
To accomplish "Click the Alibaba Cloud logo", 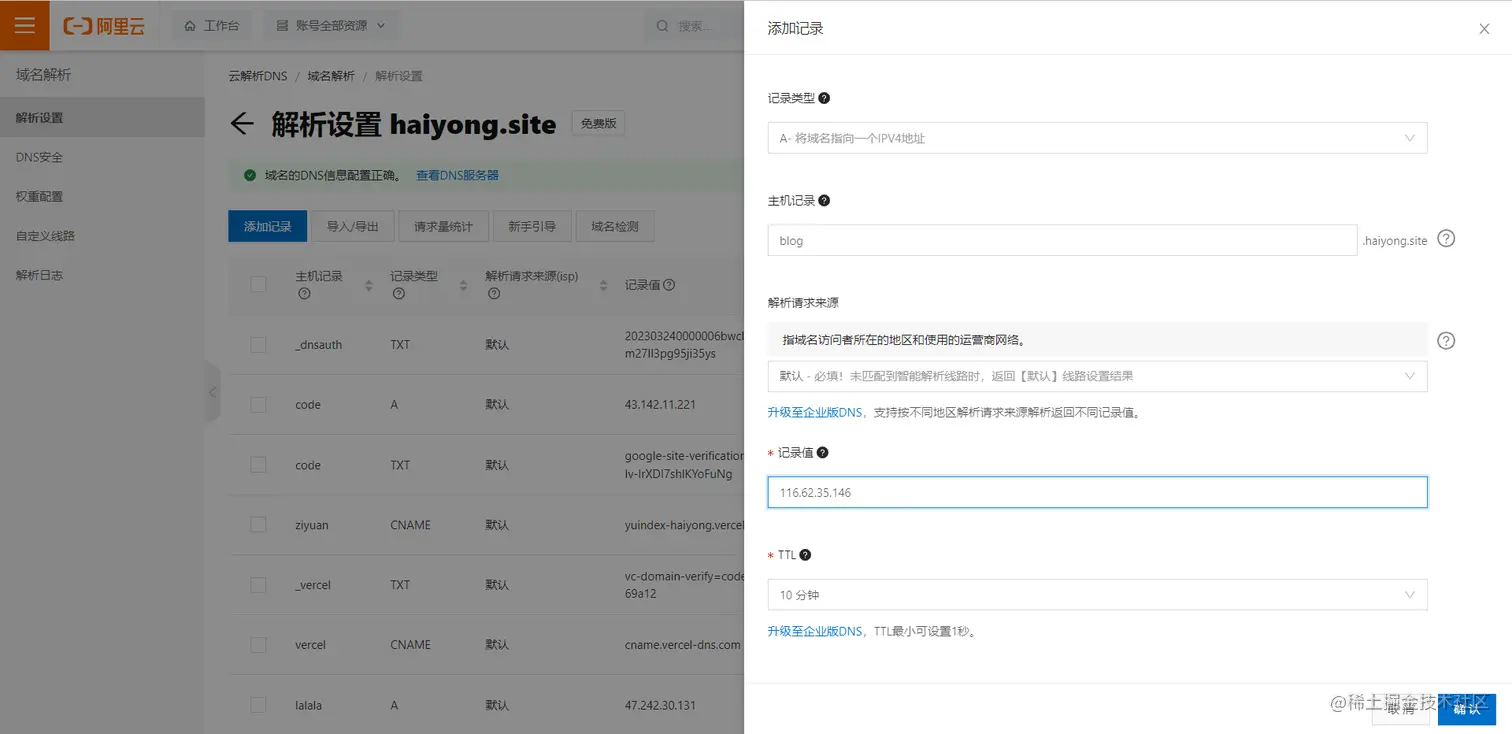I will point(104,25).
